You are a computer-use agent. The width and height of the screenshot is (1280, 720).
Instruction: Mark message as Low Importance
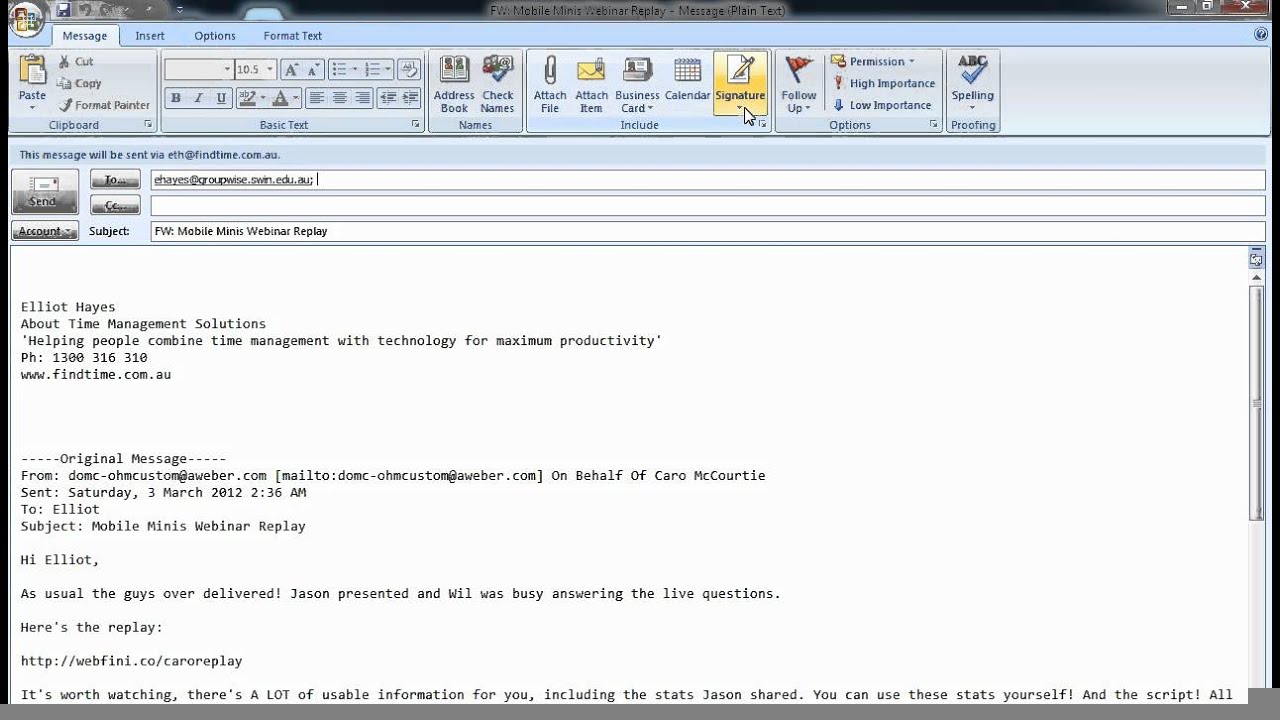click(x=881, y=105)
